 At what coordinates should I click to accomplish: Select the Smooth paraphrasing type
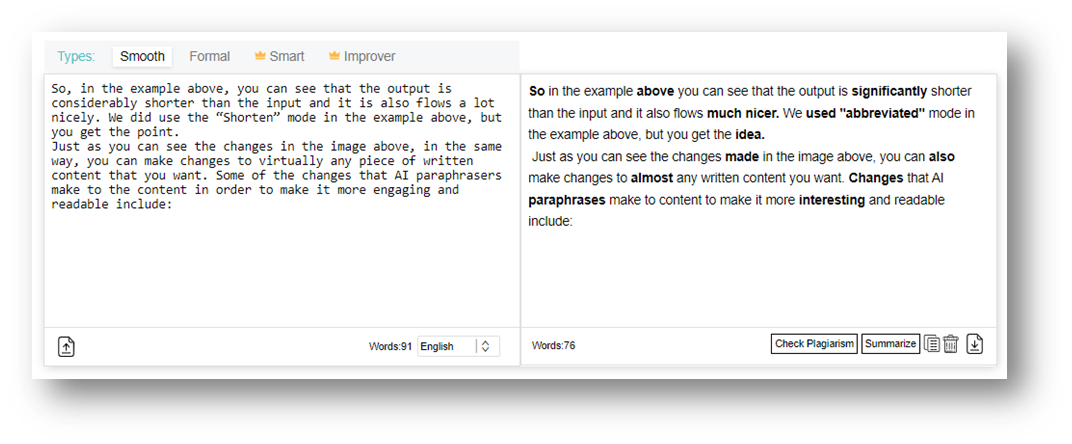click(x=142, y=57)
